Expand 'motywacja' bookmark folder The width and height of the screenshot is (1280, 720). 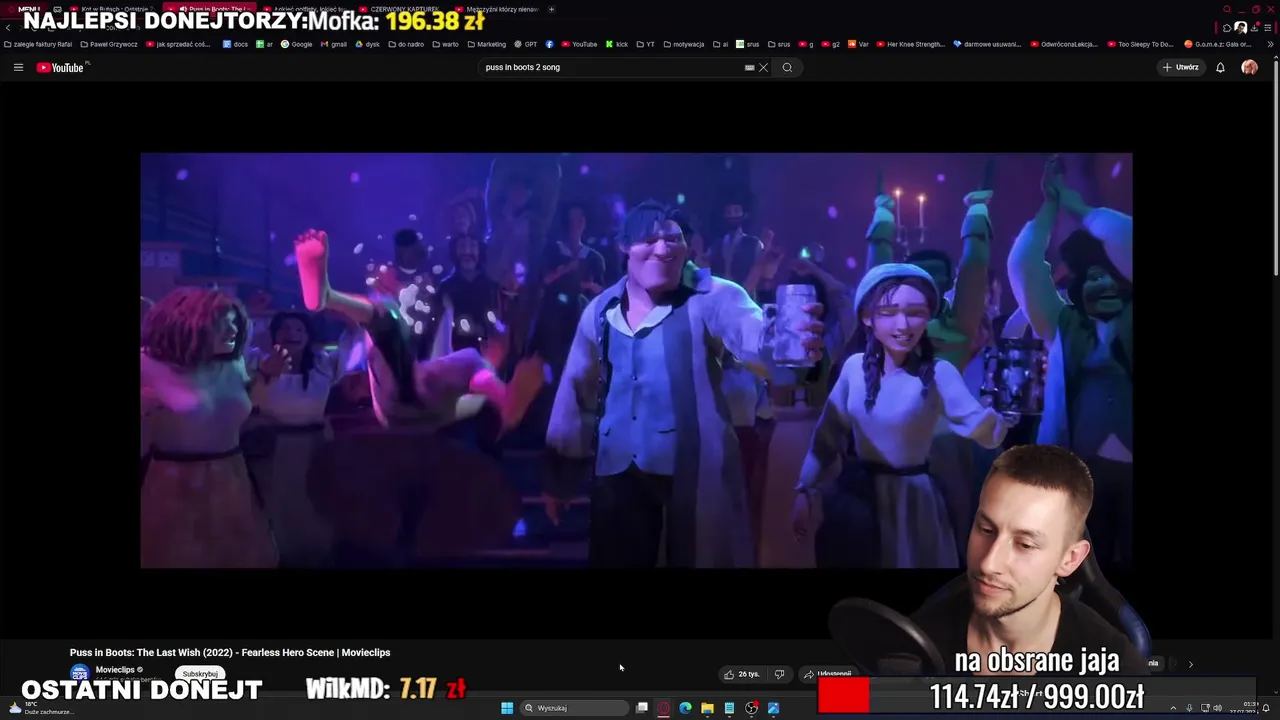tap(684, 44)
